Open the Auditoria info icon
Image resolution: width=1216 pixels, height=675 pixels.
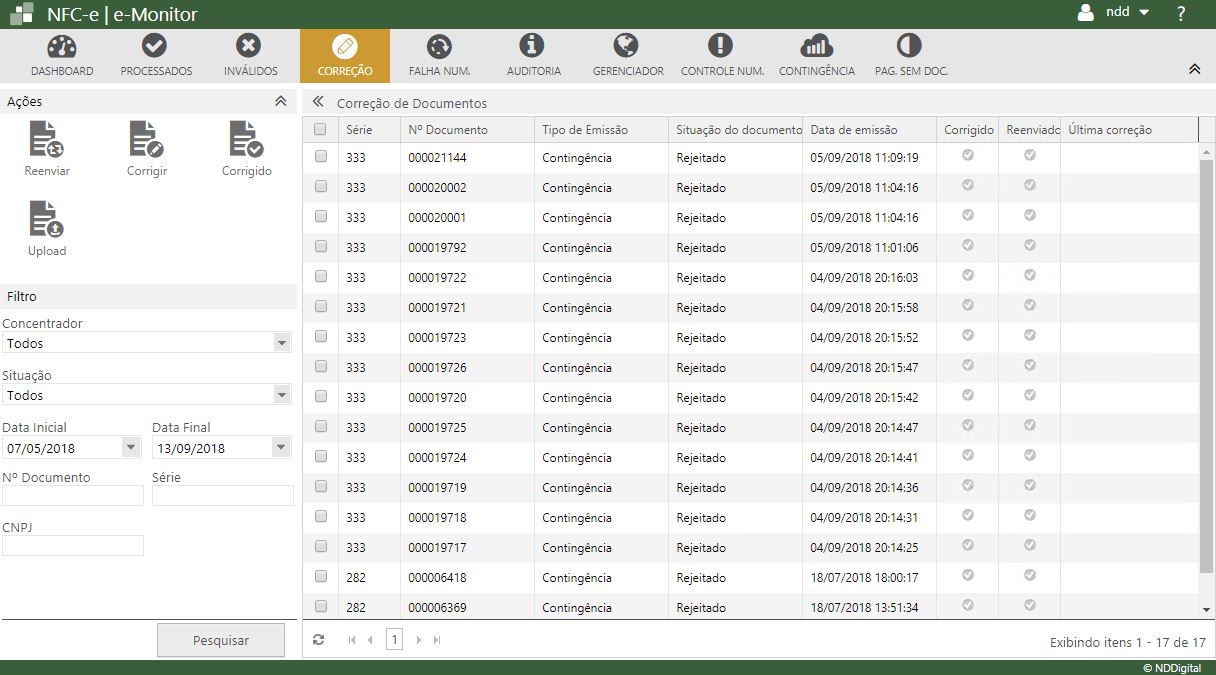[533, 46]
